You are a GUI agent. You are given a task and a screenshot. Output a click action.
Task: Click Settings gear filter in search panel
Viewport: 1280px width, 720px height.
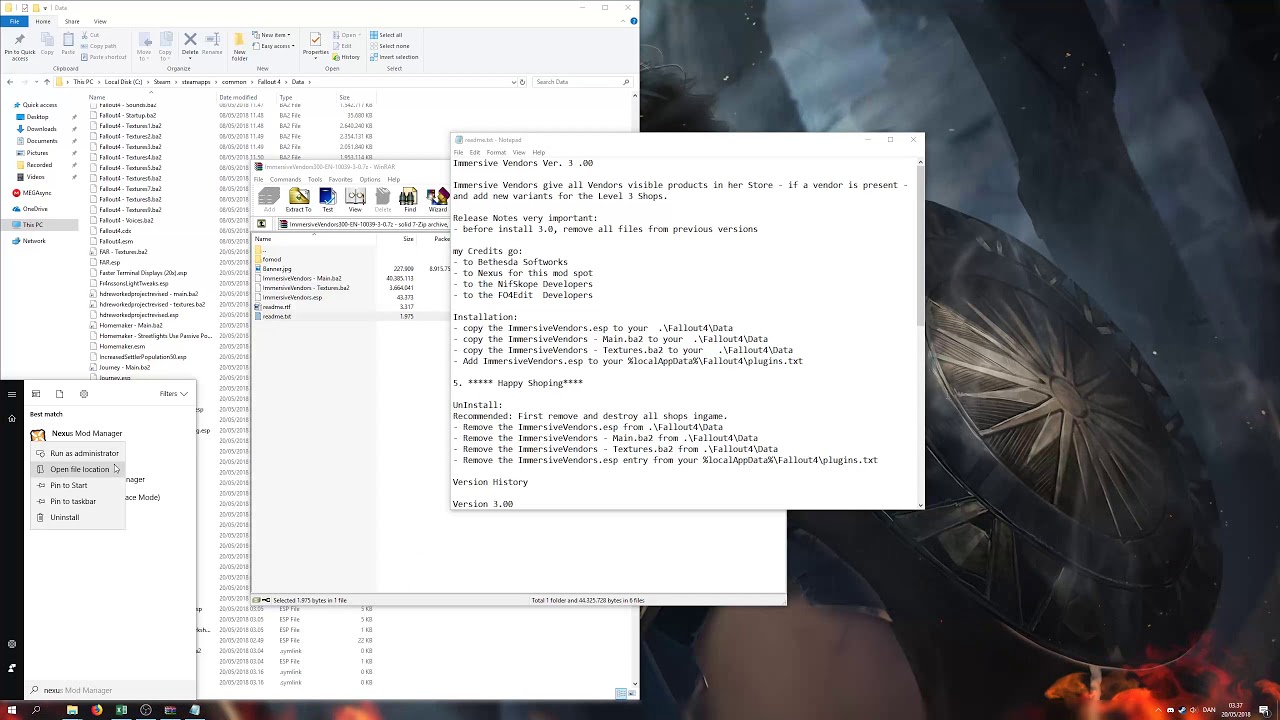tap(83, 394)
